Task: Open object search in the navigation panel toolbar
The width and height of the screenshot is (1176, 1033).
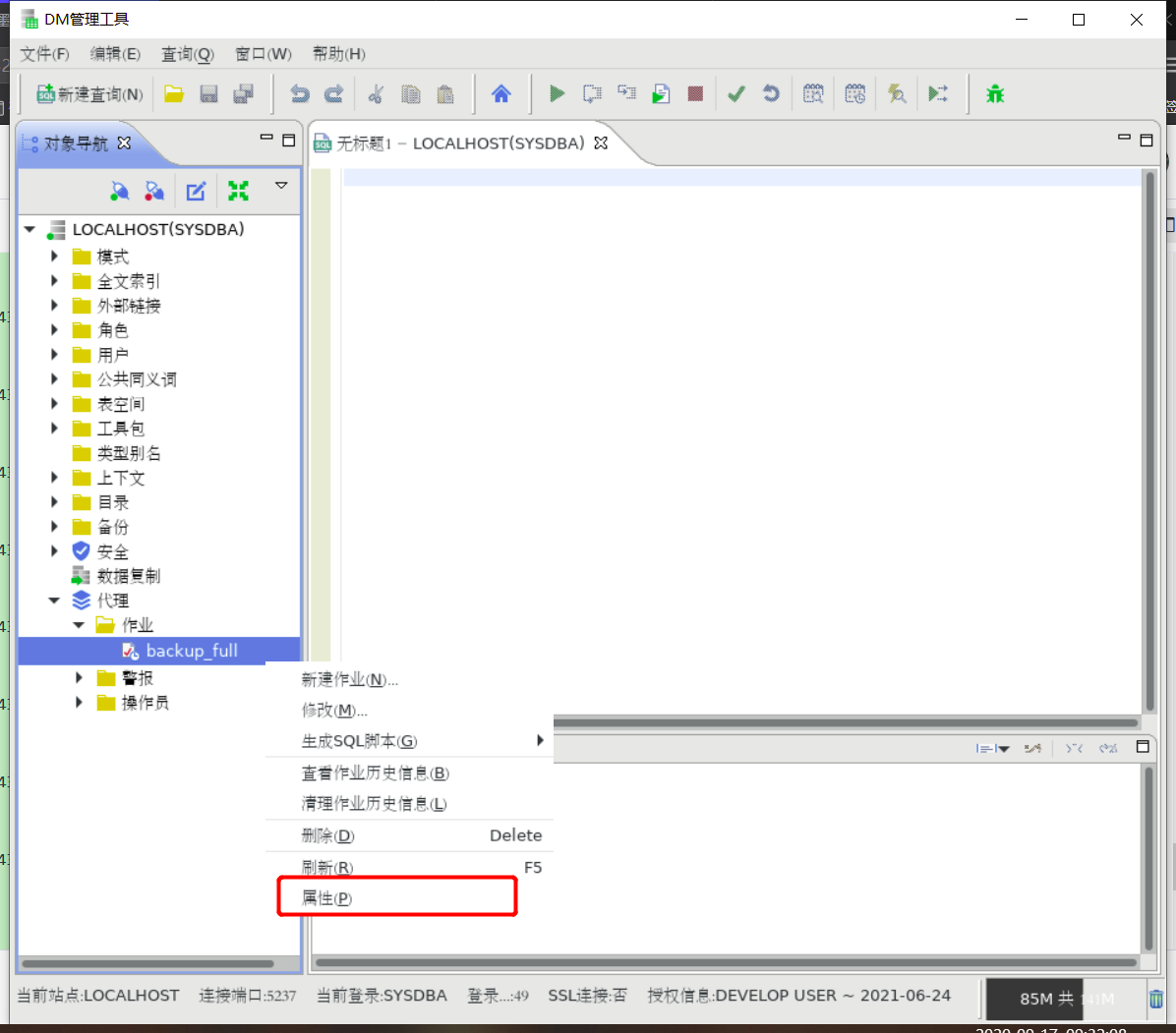Action: [x=119, y=191]
